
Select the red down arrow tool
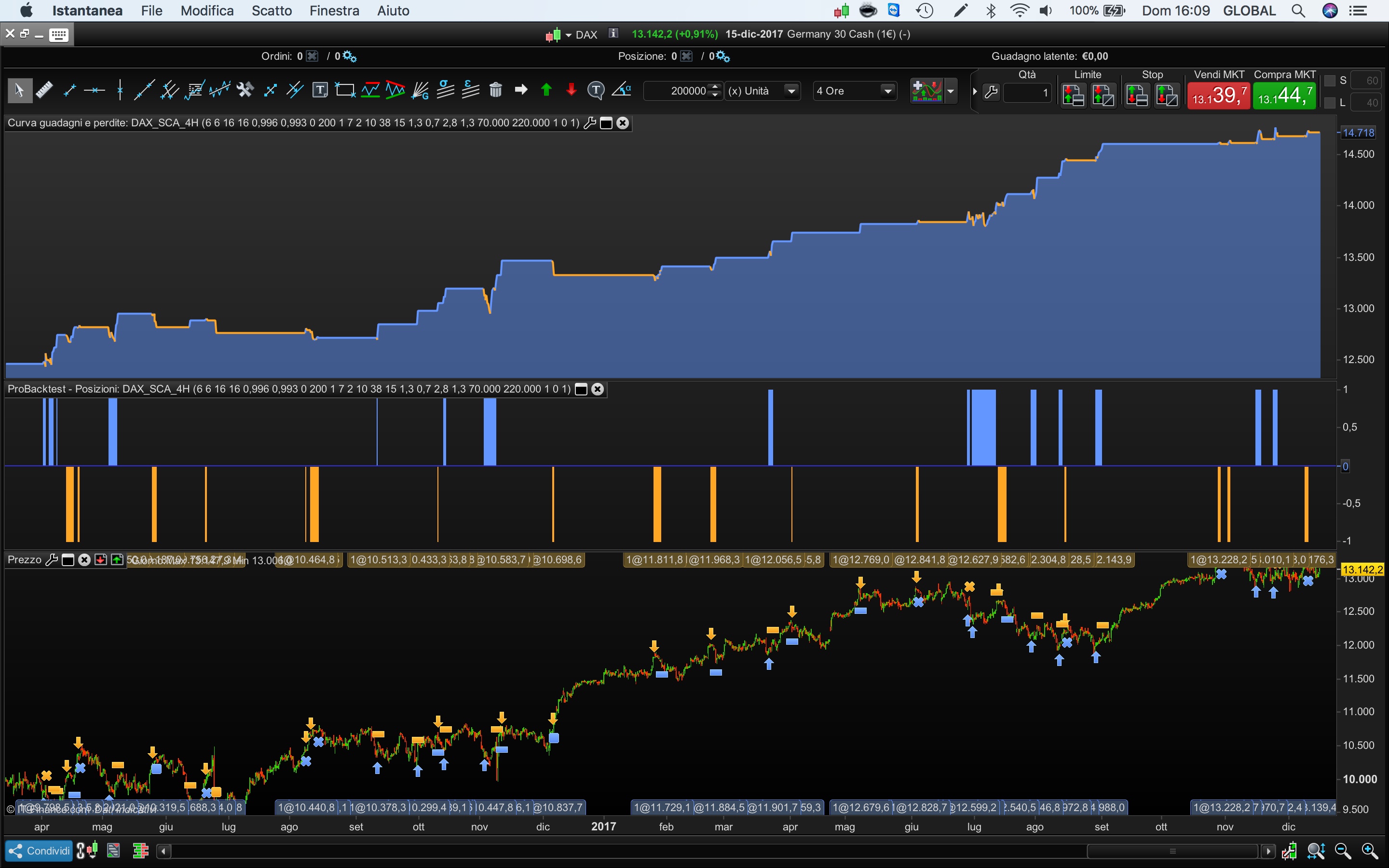coord(571,90)
